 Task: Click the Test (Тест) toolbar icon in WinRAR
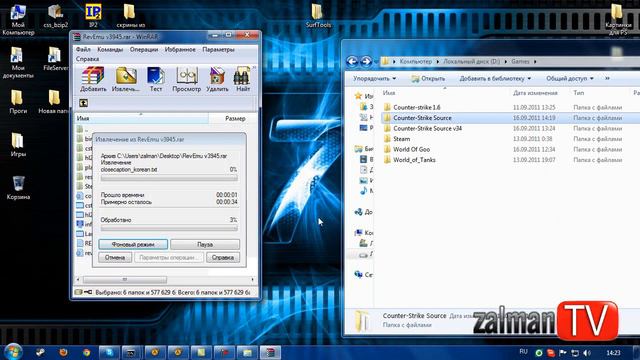[156, 79]
